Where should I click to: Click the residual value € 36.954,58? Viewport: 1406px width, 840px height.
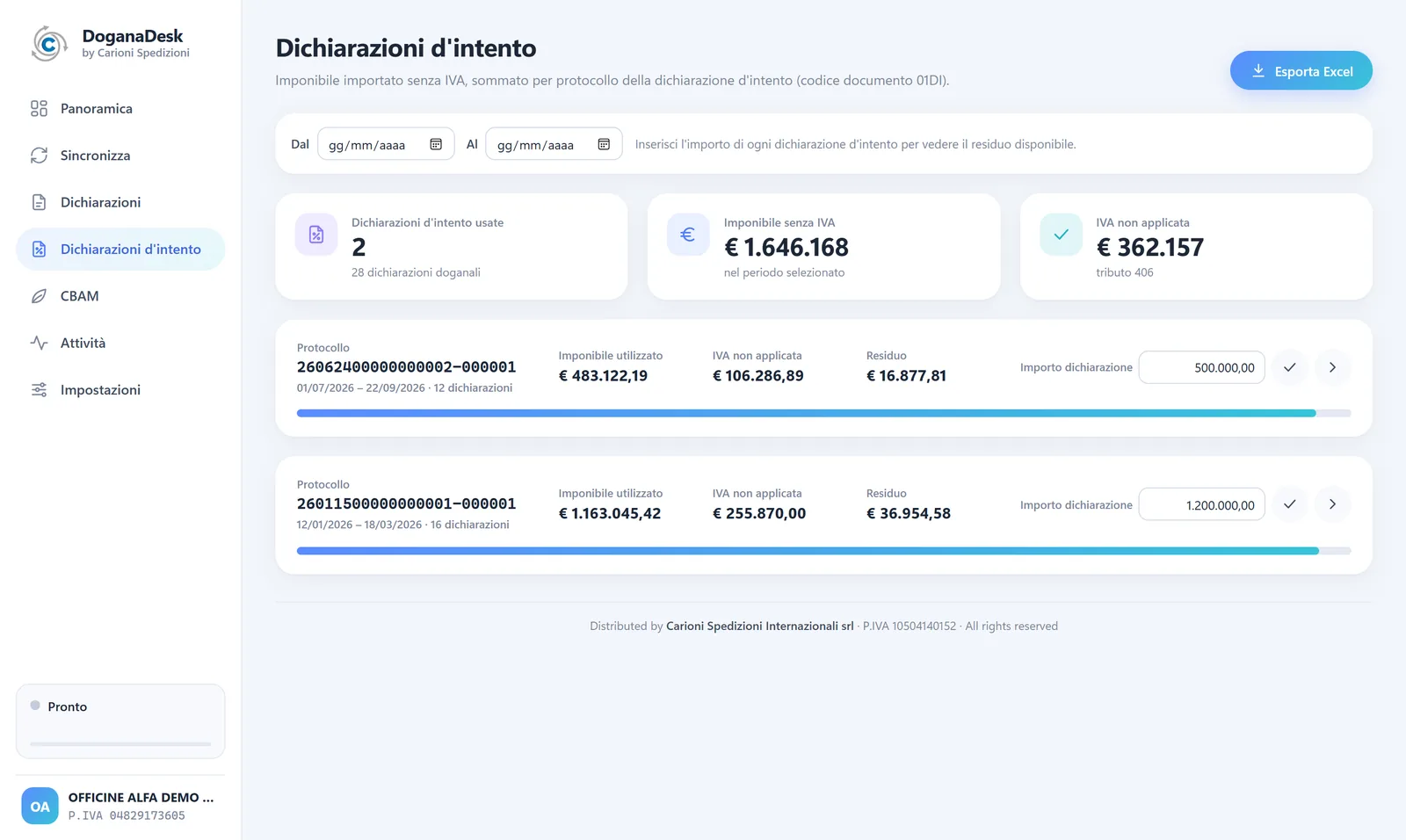909,513
